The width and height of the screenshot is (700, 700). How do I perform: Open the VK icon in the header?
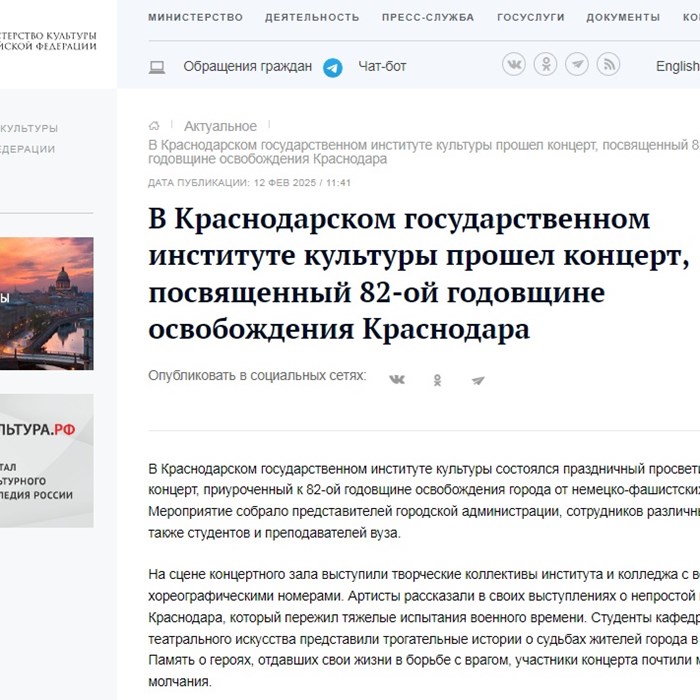[514, 64]
